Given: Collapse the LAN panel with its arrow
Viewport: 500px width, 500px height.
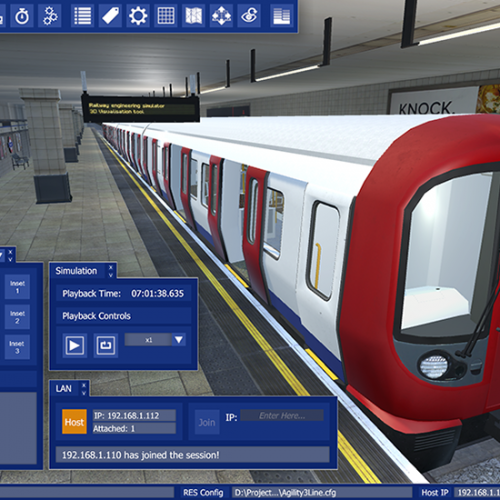Looking at the screenshot, I should tap(84, 393).
